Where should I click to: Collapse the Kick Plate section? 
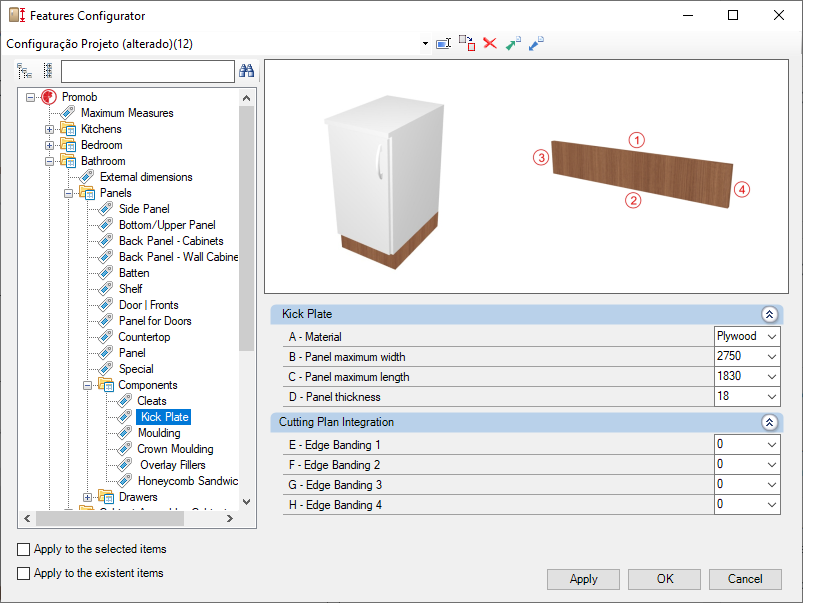click(x=769, y=314)
